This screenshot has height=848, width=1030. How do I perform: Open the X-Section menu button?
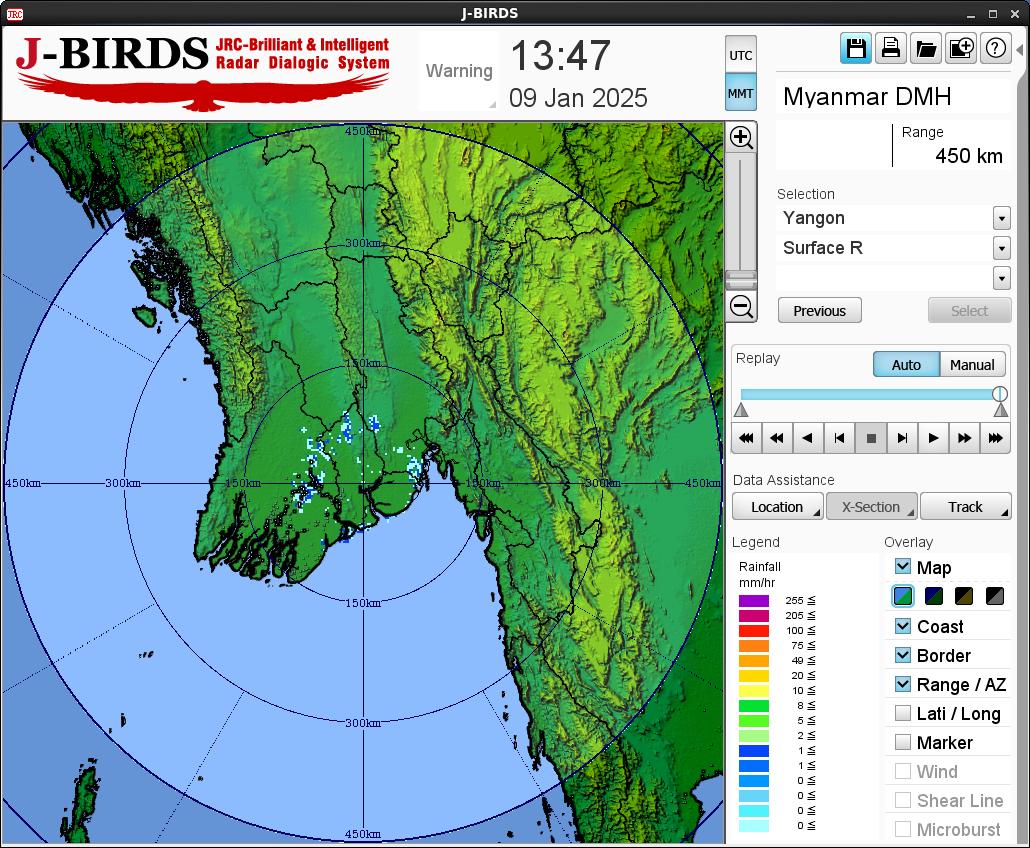[872, 506]
